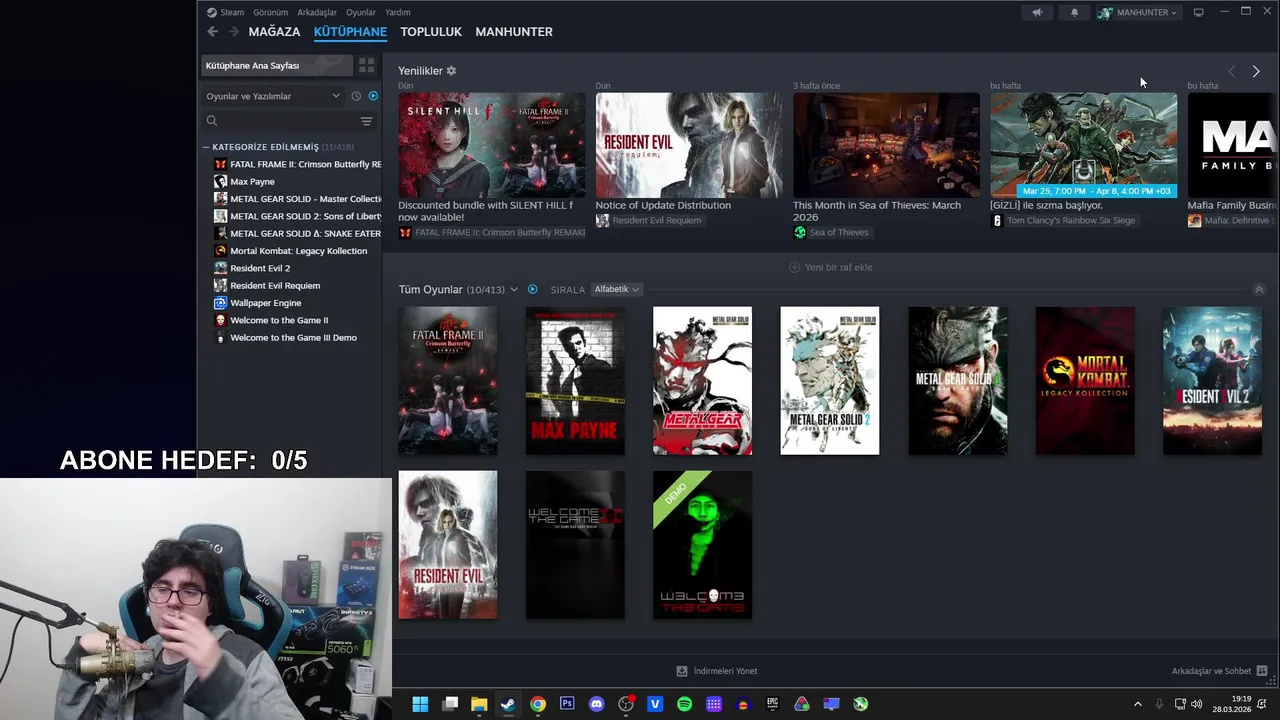Toggle play-ready filter beside Tüm Oyunlar
The image size is (1280, 720).
(x=532, y=289)
